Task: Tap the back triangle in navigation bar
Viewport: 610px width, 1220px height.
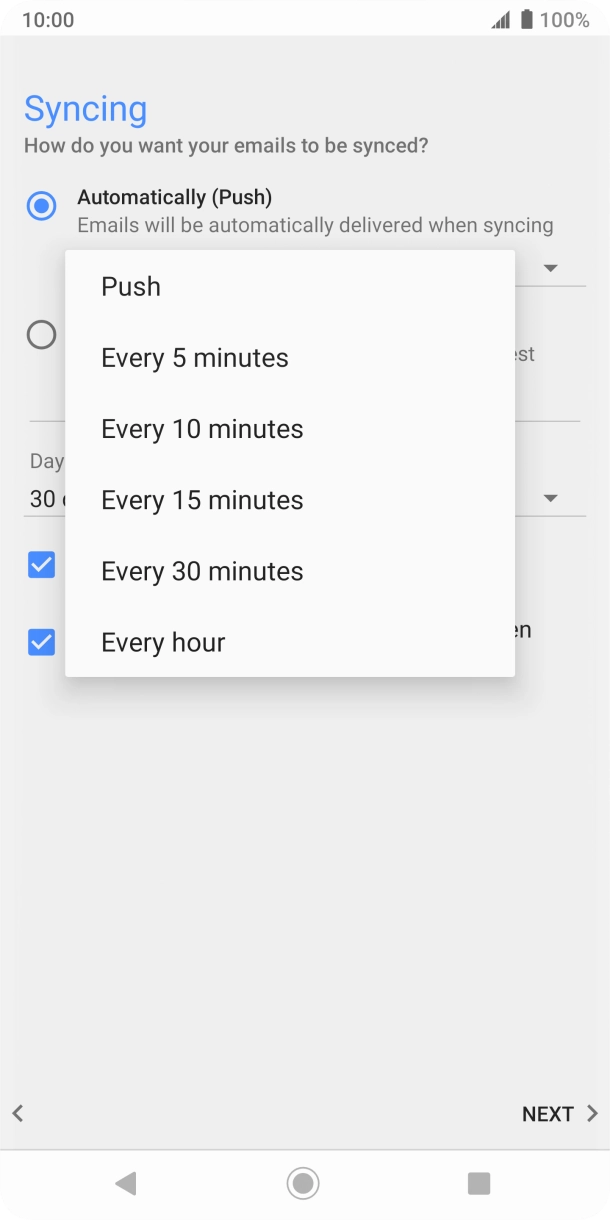Action: (125, 1183)
